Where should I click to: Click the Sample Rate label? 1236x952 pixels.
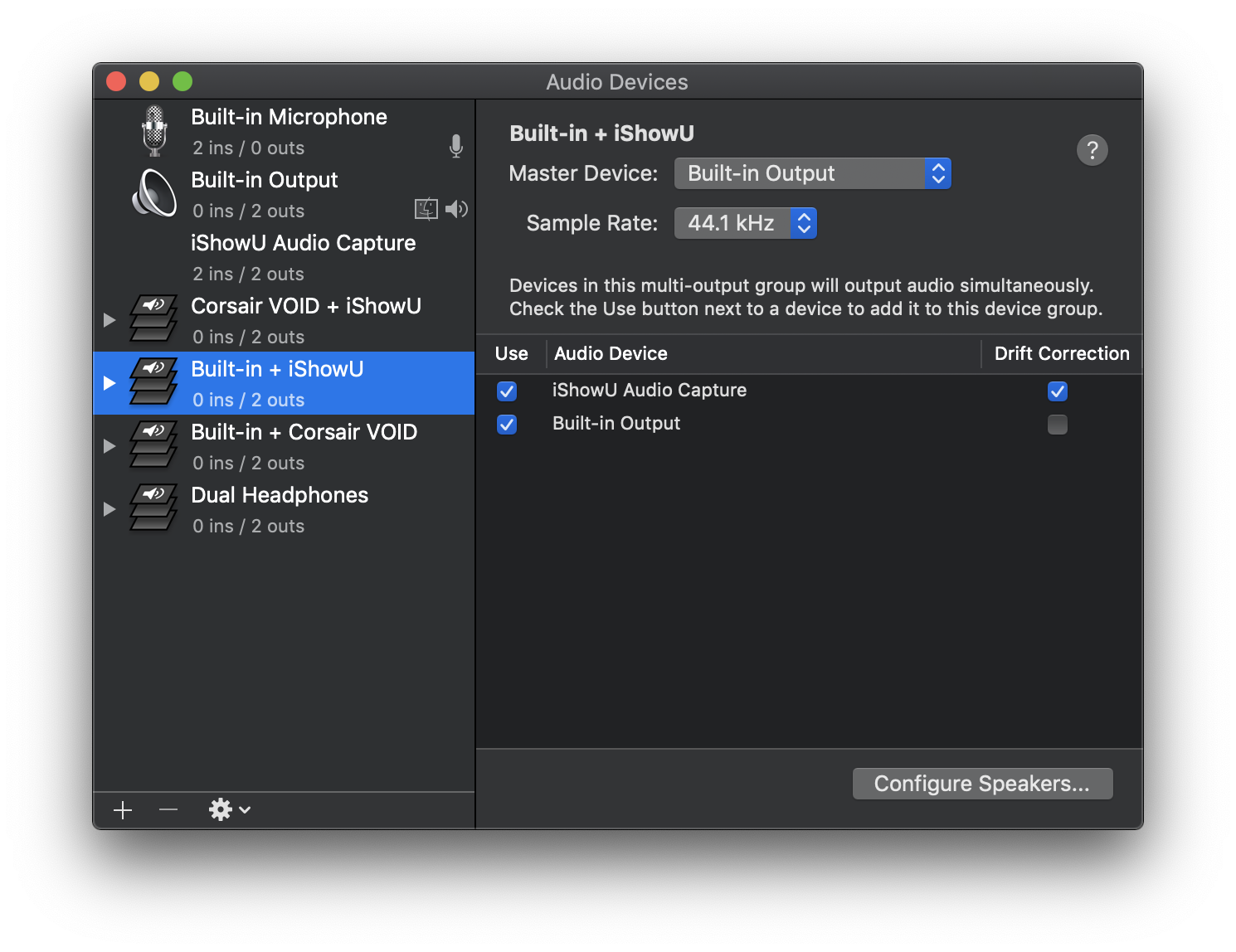coord(592,223)
